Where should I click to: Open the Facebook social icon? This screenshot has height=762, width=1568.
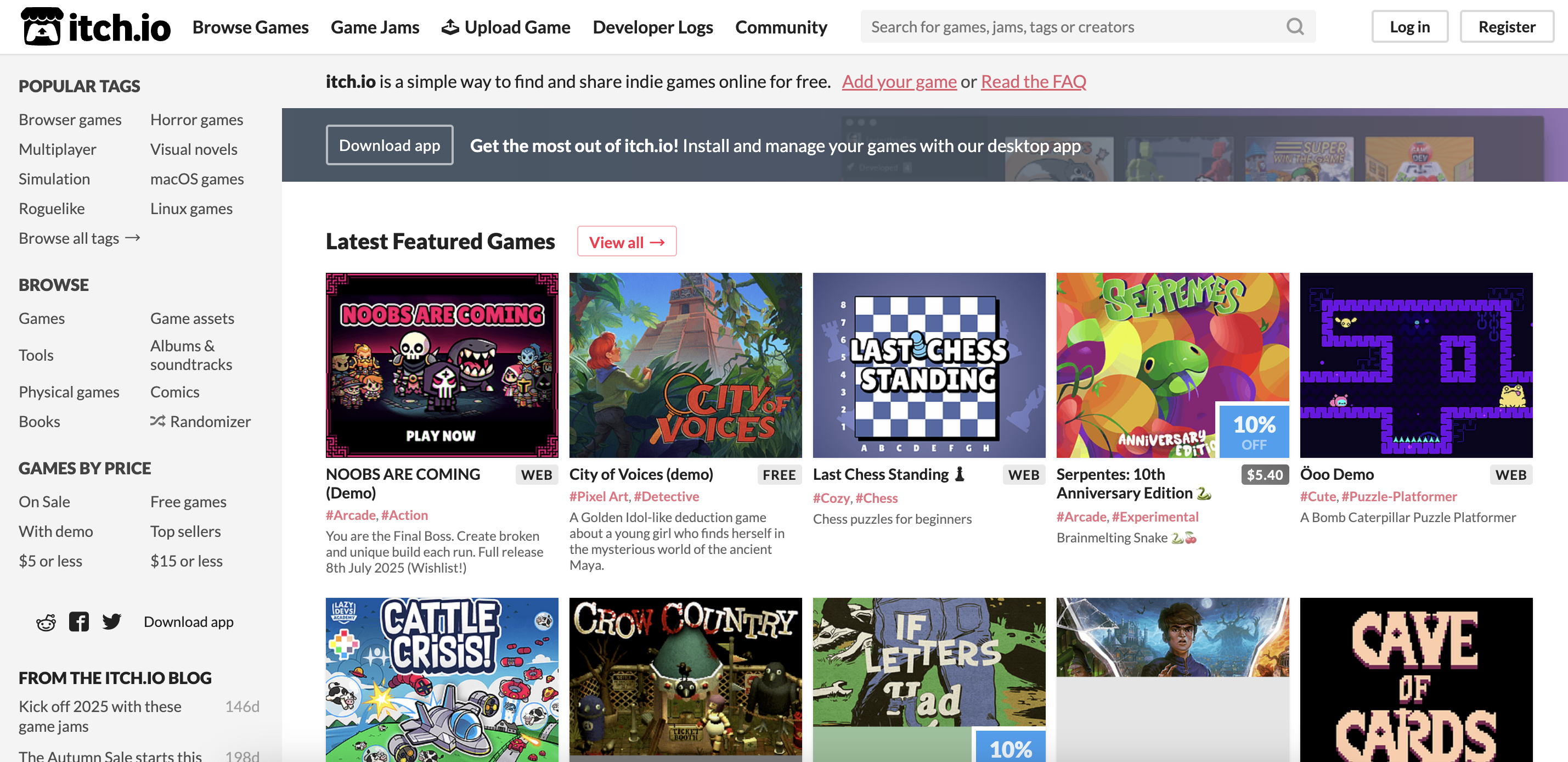[78, 622]
